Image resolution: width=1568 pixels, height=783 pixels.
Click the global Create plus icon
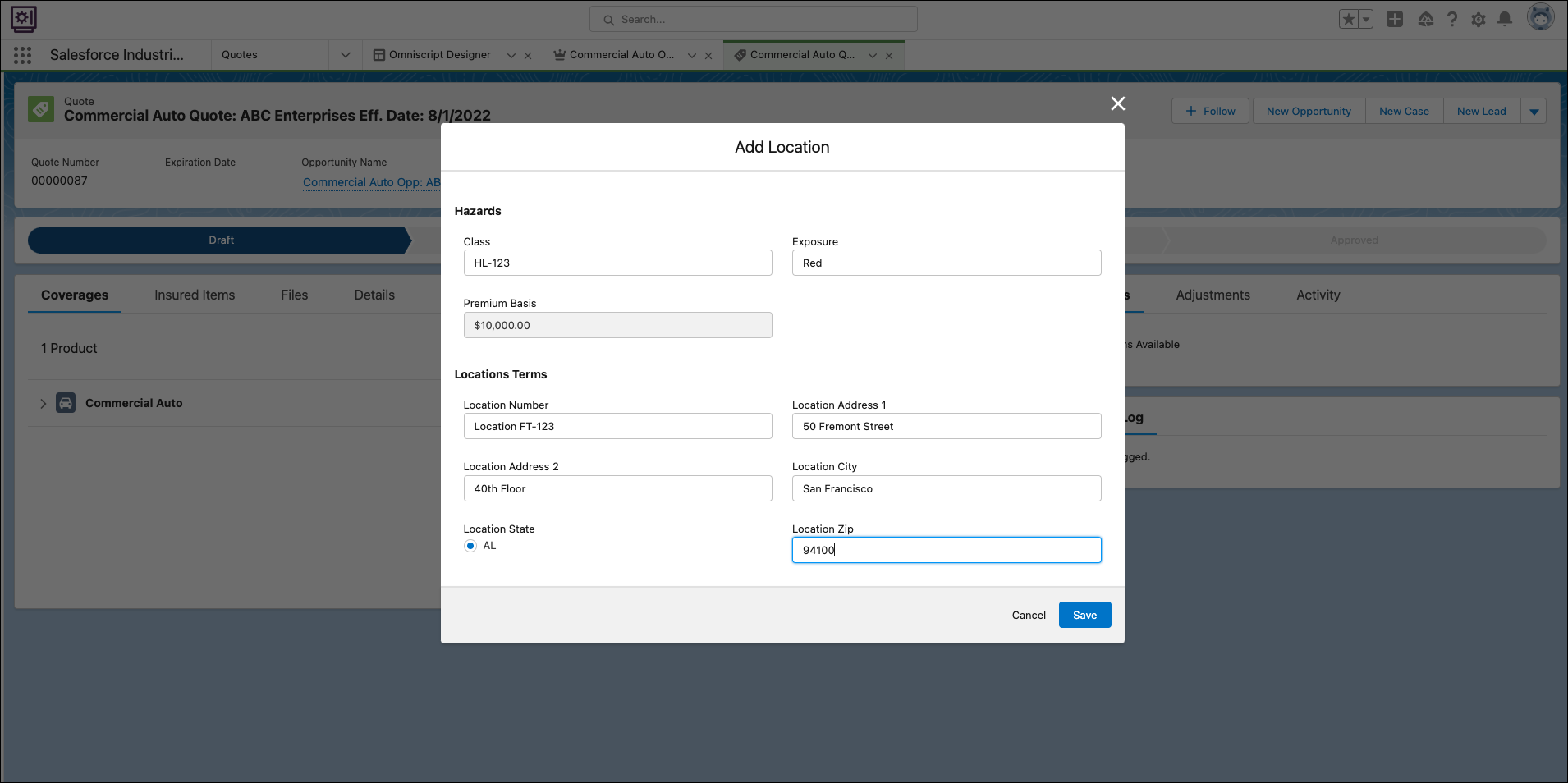(1395, 19)
